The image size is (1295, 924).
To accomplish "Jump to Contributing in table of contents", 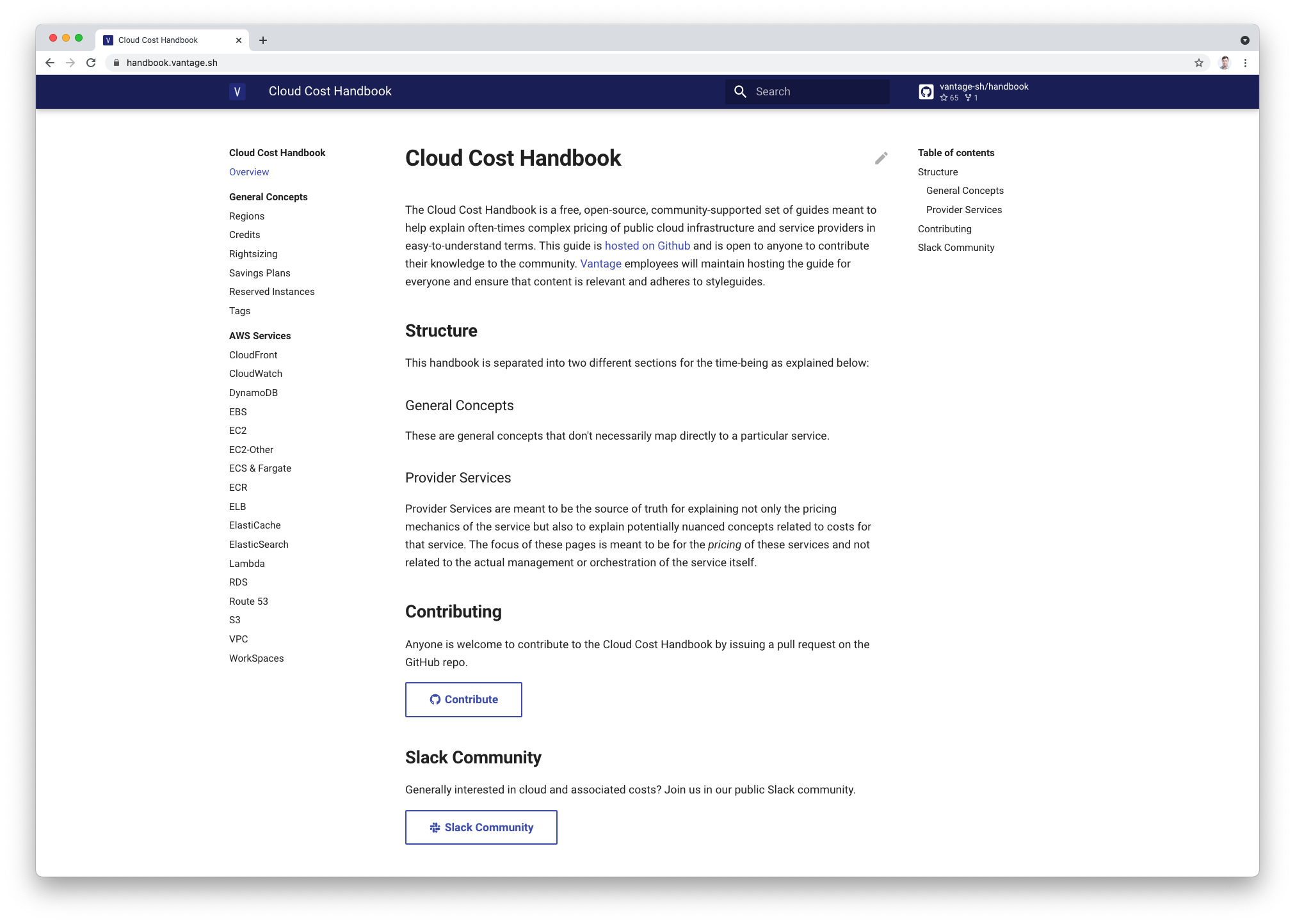I will point(944,229).
